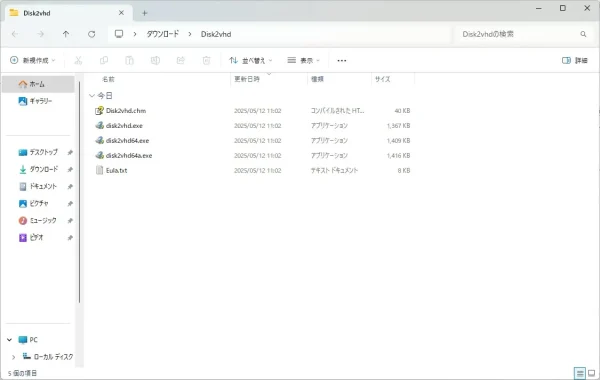Click the chevron after the PC icon

coord(135,34)
